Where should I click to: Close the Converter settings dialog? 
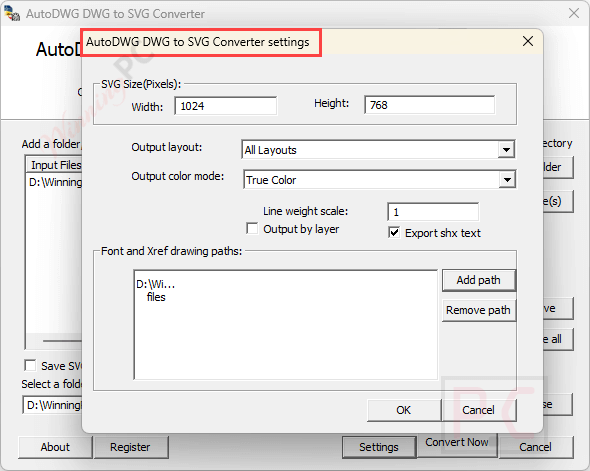528,41
